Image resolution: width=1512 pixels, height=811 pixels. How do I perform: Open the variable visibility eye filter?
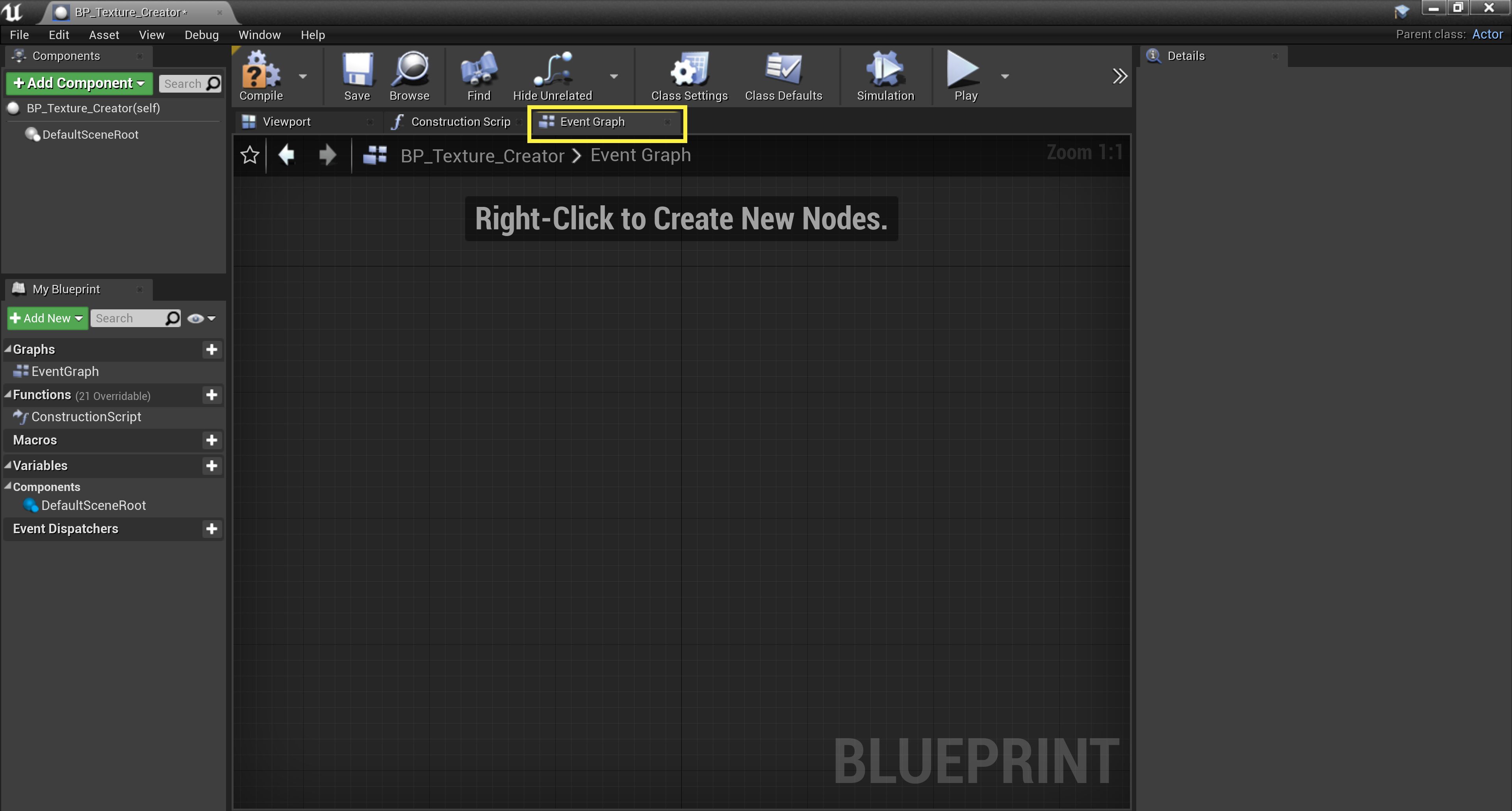click(195, 318)
